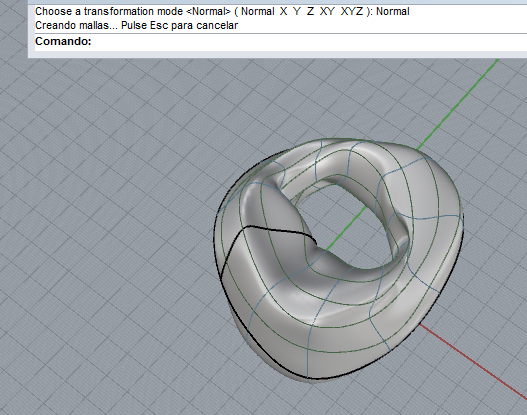527x415 pixels.
Task: Click the final Normal answer after the colon
Action: click(393, 11)
